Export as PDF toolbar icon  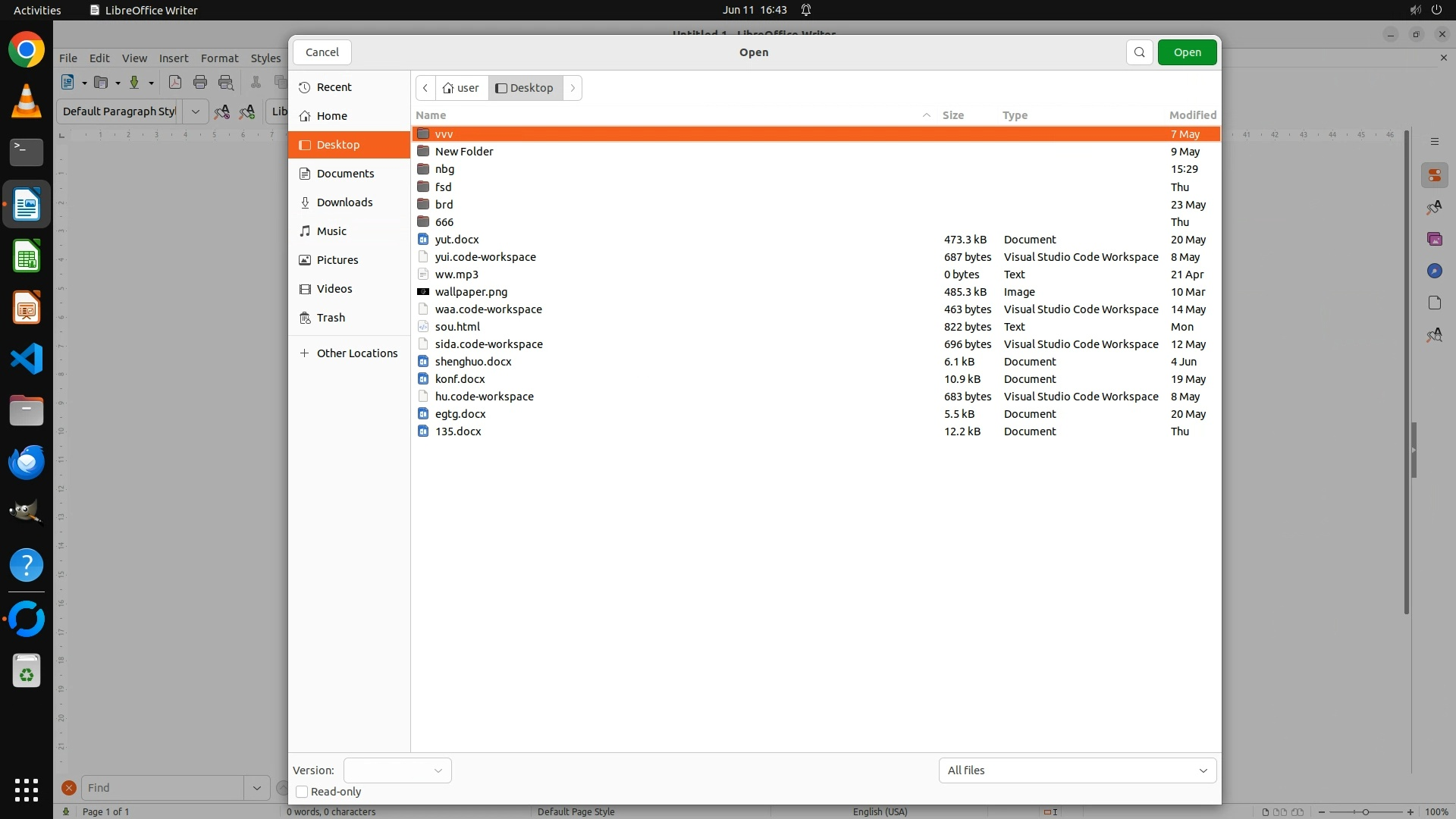point(175,83)
